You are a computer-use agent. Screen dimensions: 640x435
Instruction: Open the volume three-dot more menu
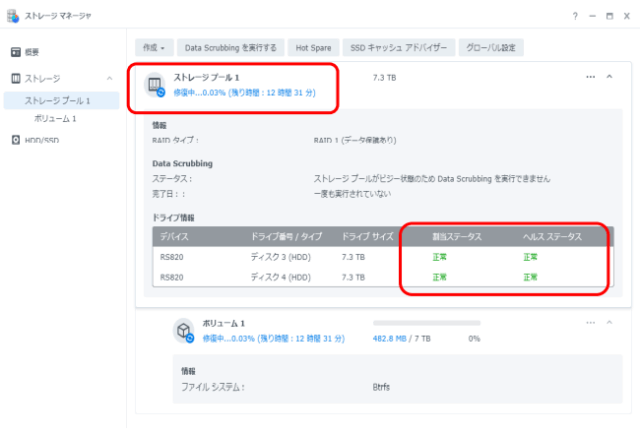(590, 323)
